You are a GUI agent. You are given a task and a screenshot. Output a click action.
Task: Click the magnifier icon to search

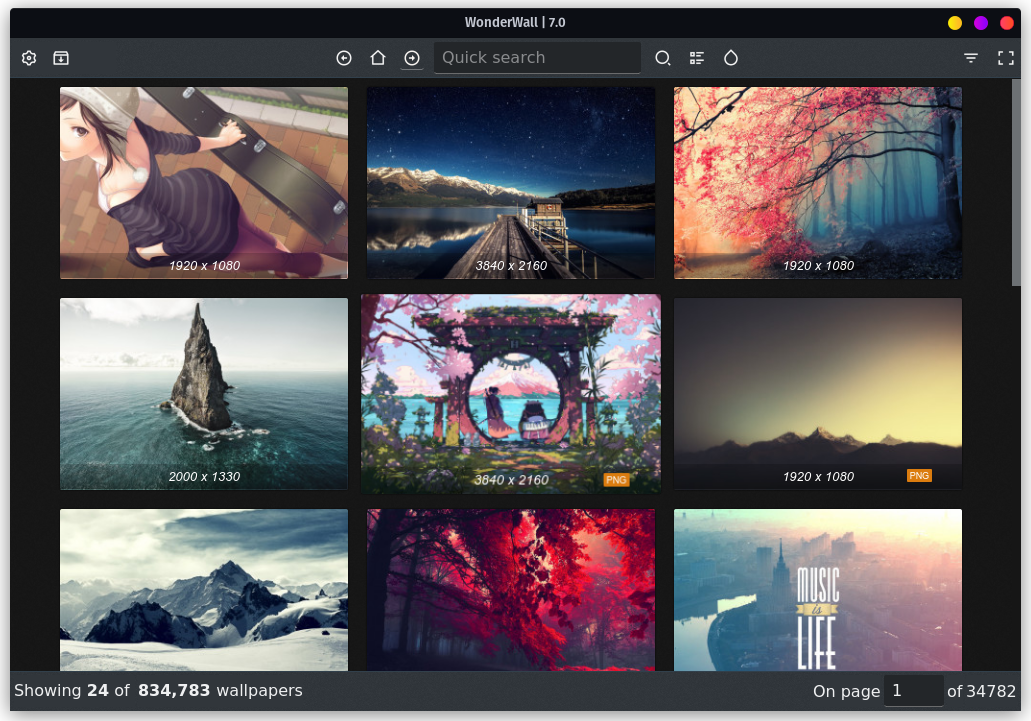(x=663, y=58)
